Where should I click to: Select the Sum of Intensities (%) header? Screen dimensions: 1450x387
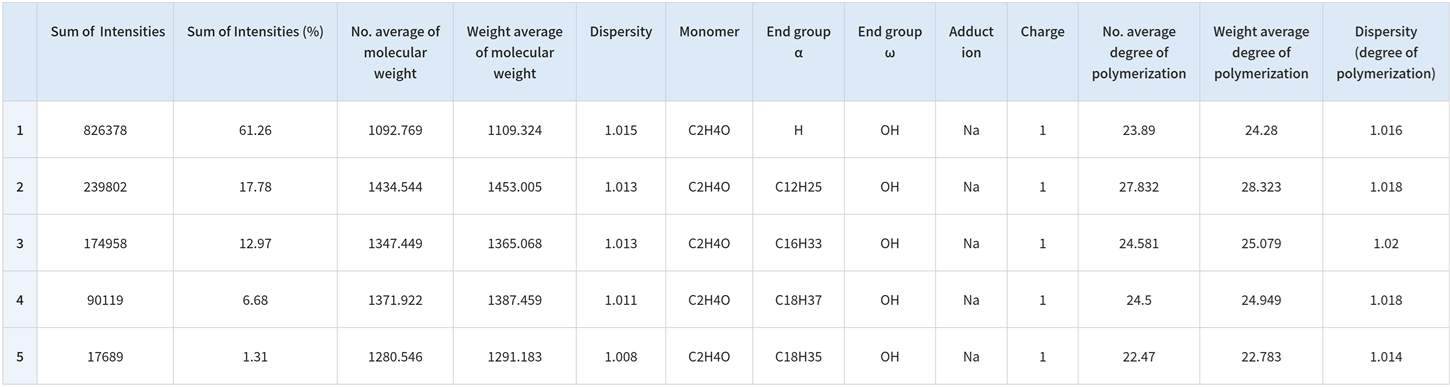(255, 51)
